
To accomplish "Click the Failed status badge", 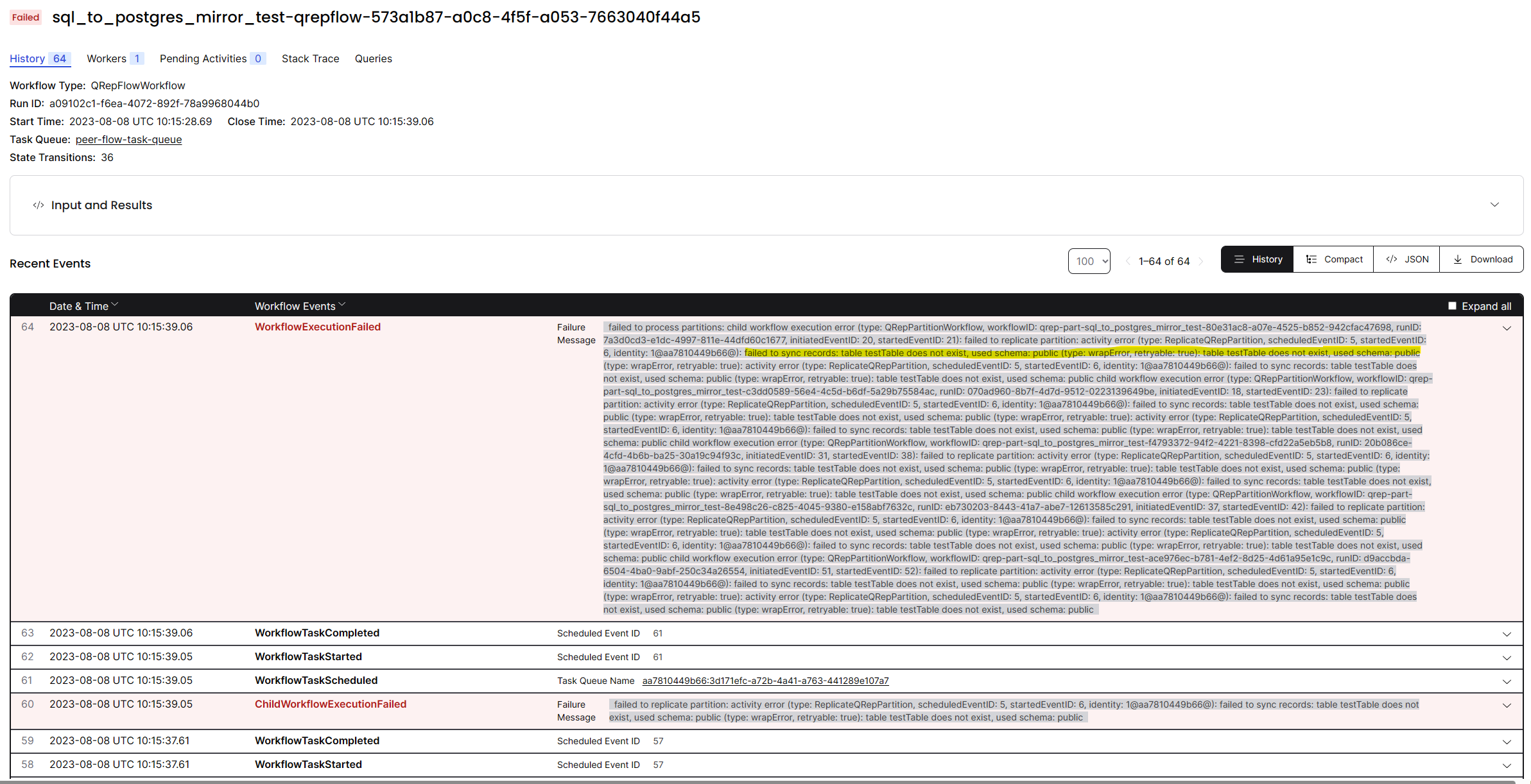I will tap(26, 17).
